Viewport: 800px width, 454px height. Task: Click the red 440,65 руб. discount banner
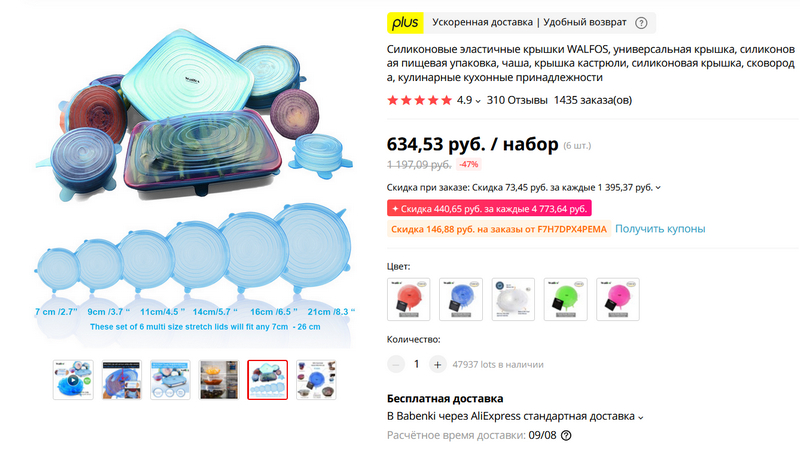(489, 209)
